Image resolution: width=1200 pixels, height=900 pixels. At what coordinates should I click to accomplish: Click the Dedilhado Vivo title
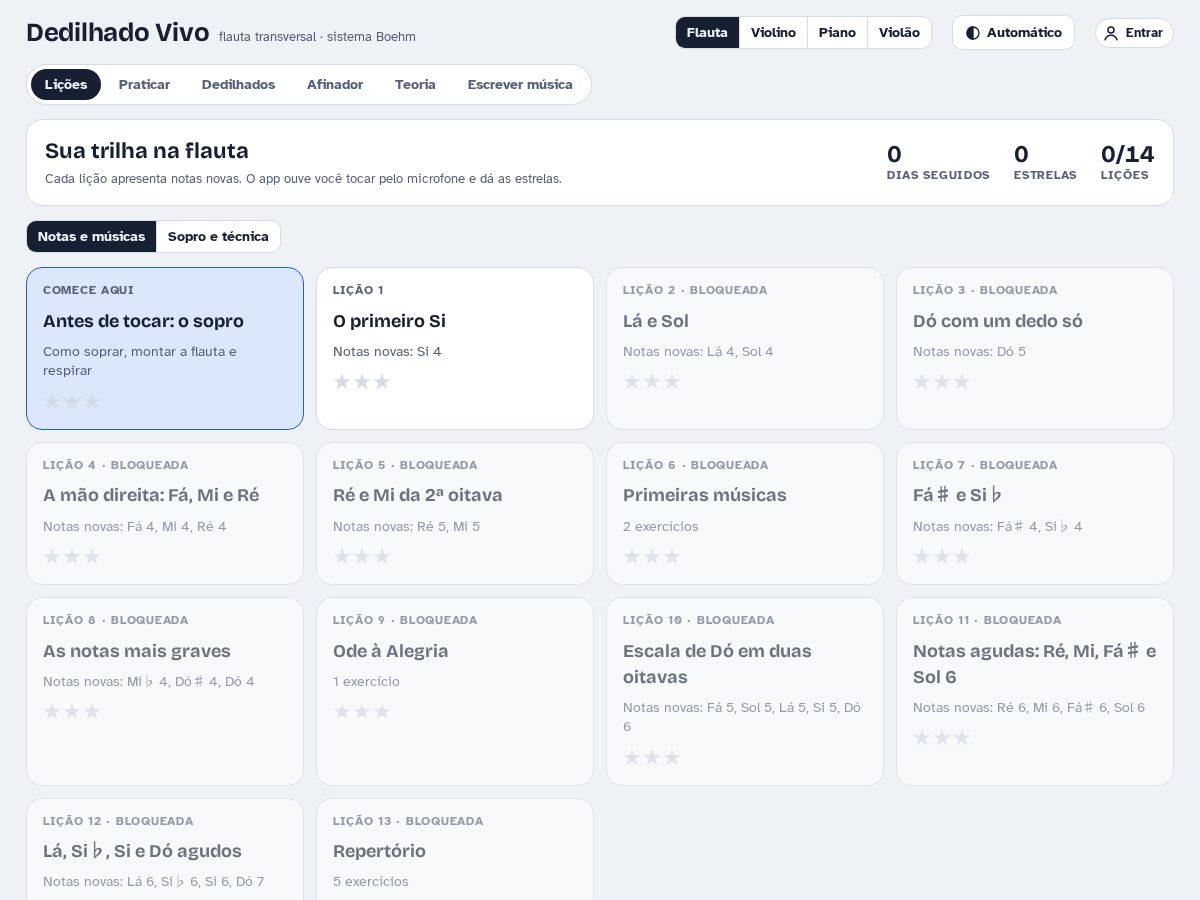tap(118, 32)
